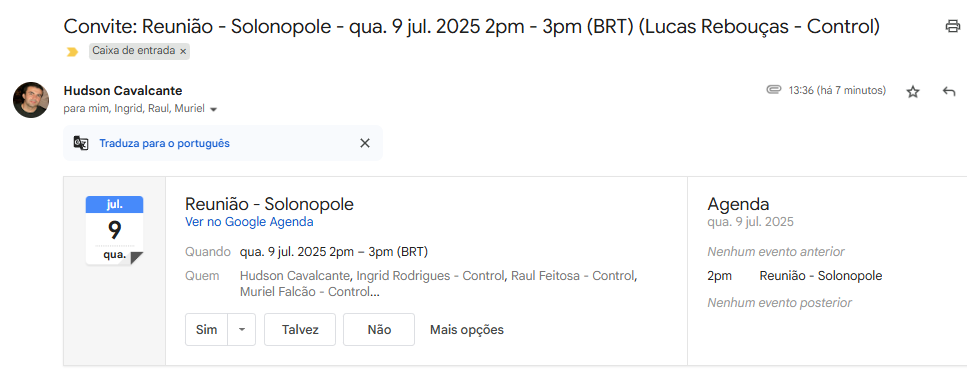
Task: Click the print icon
Action: 953,27
